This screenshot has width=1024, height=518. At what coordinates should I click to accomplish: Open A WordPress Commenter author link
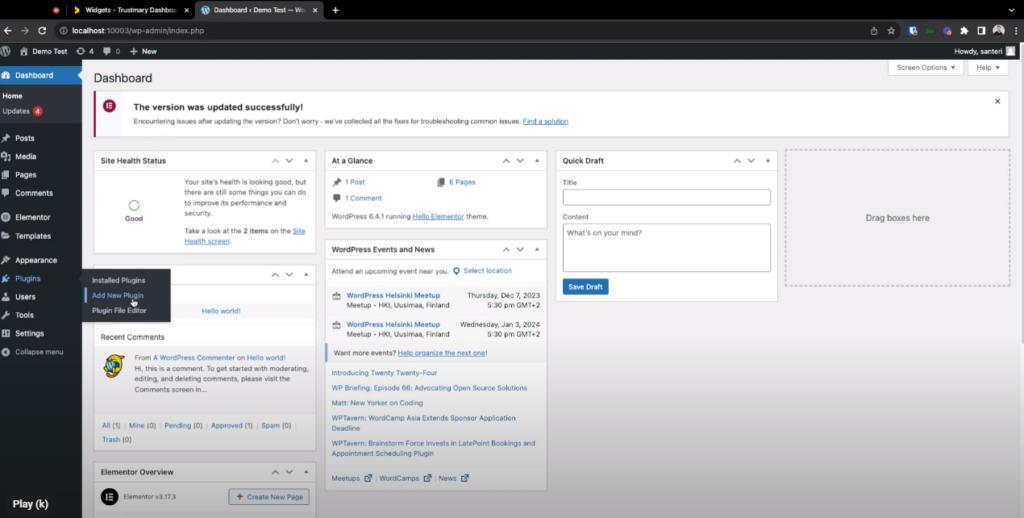tap(194, 358)
